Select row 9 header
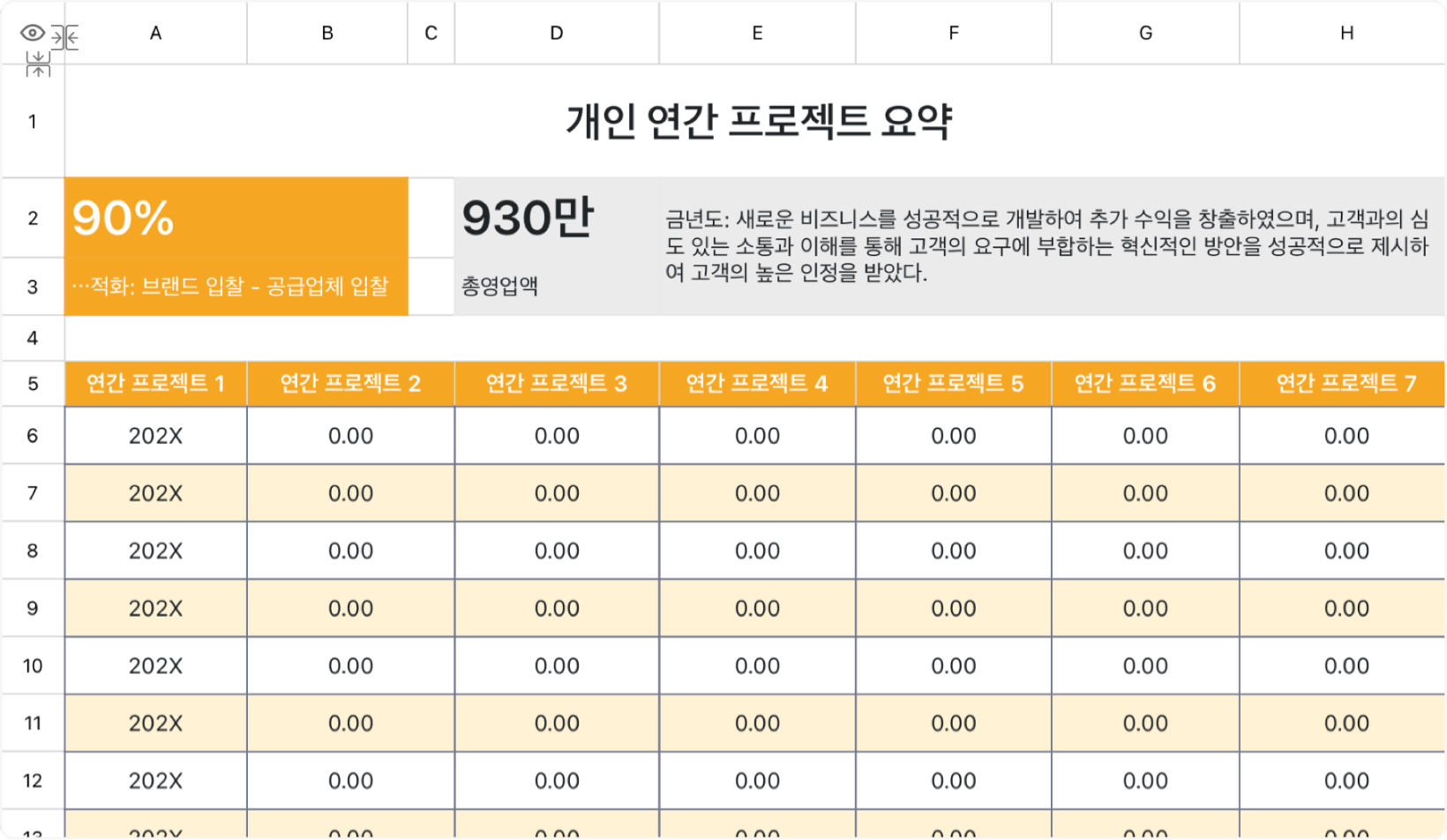The height and width of the screenshot is (840, 1447). coord(33,608)
